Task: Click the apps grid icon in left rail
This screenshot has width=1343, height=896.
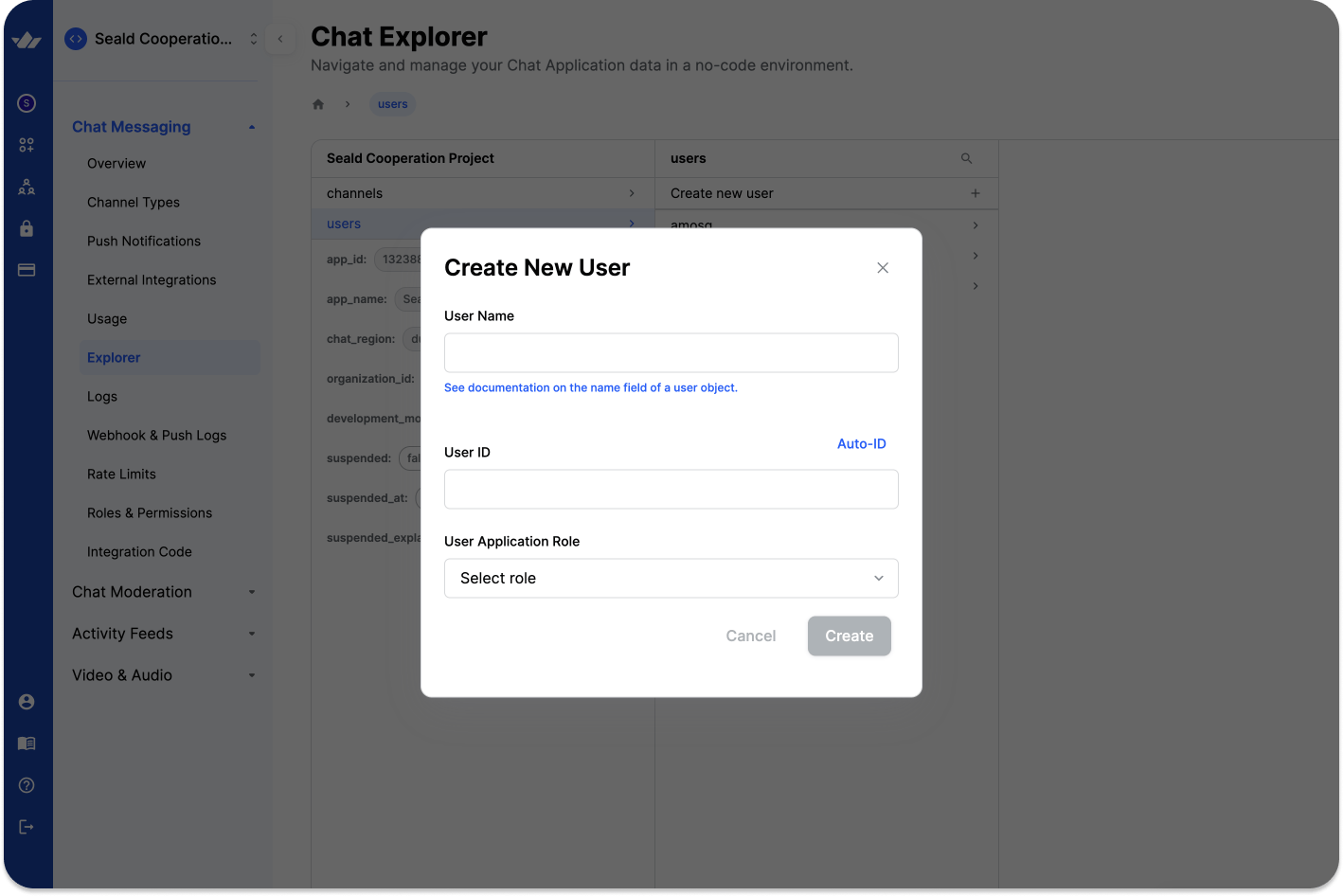Action: [x=27, y=145]
